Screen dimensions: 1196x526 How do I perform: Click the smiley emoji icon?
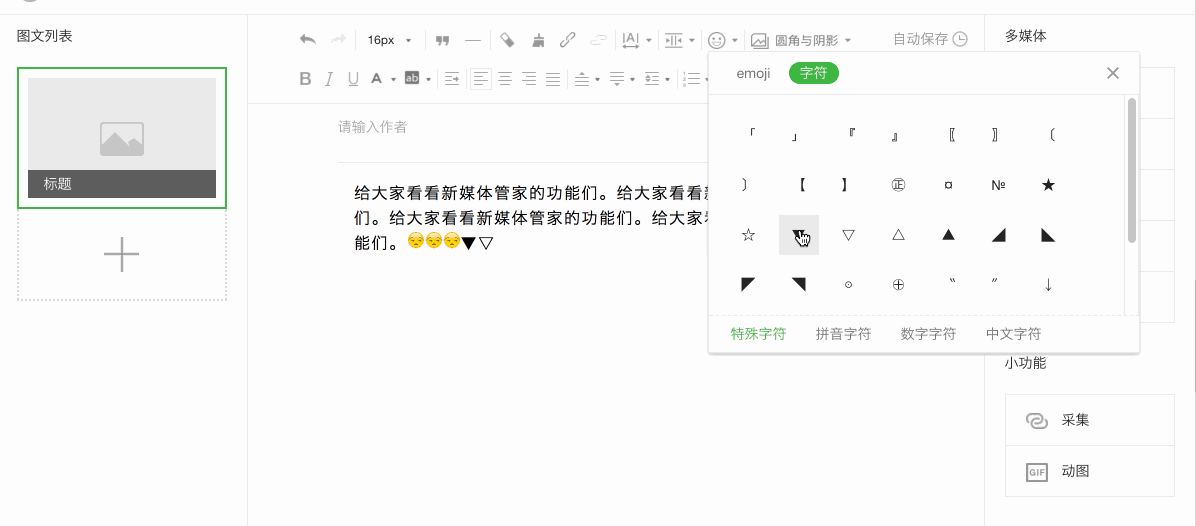click(x=716, y=40)
